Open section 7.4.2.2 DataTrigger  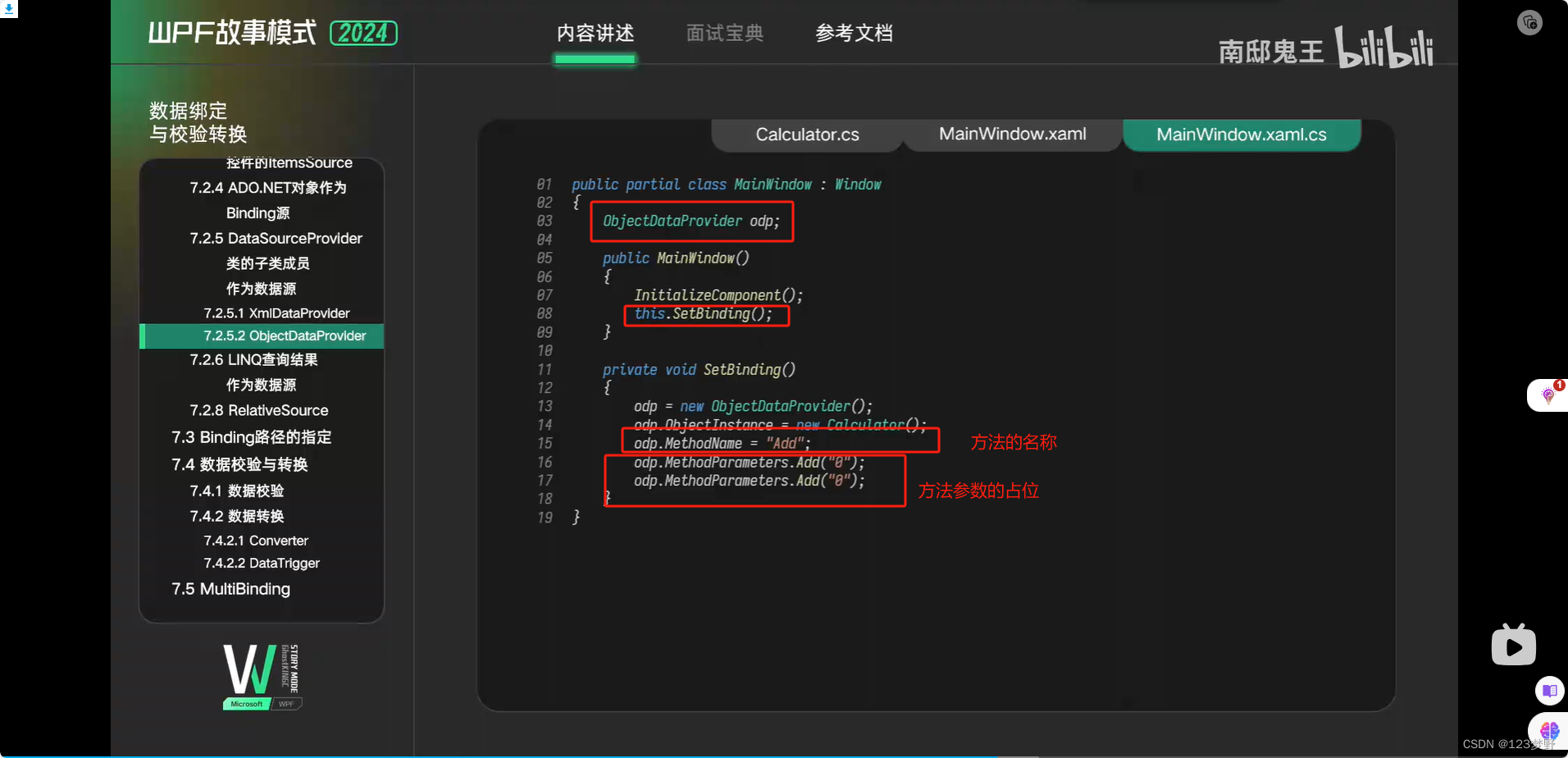(262, 563)
